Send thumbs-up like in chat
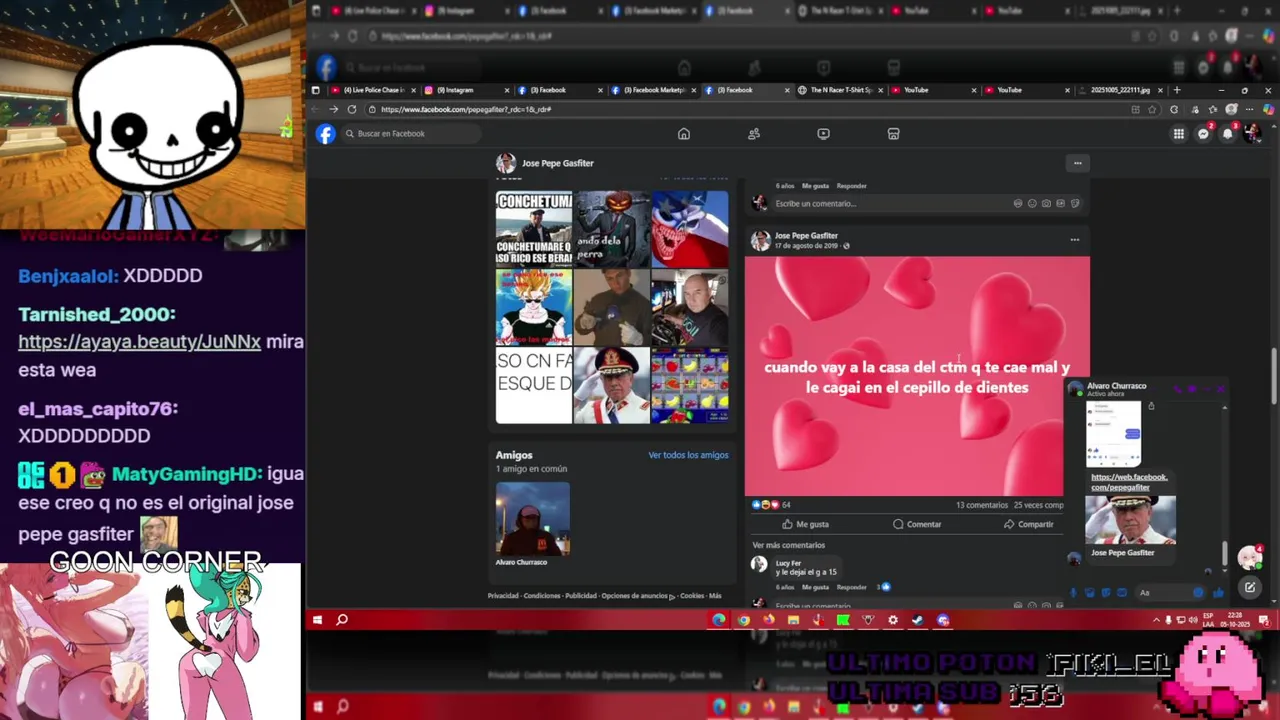This screenshot has width=1280, height=720. tap(1218, 592)
